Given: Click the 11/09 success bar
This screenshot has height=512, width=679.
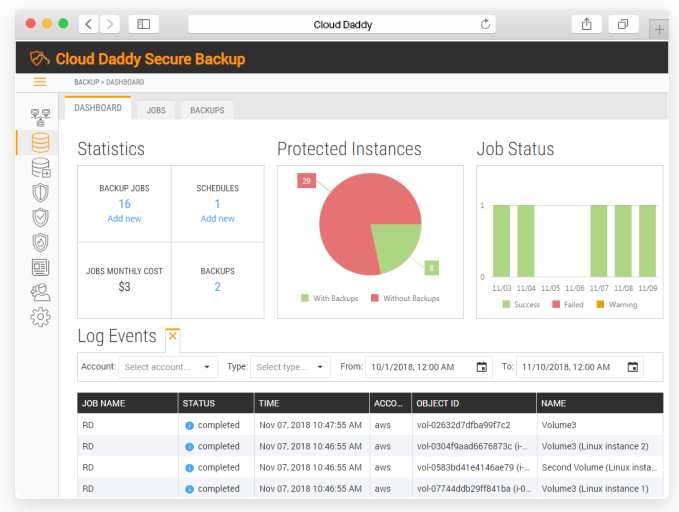Looking at the screenshot, I should (647, 241).
